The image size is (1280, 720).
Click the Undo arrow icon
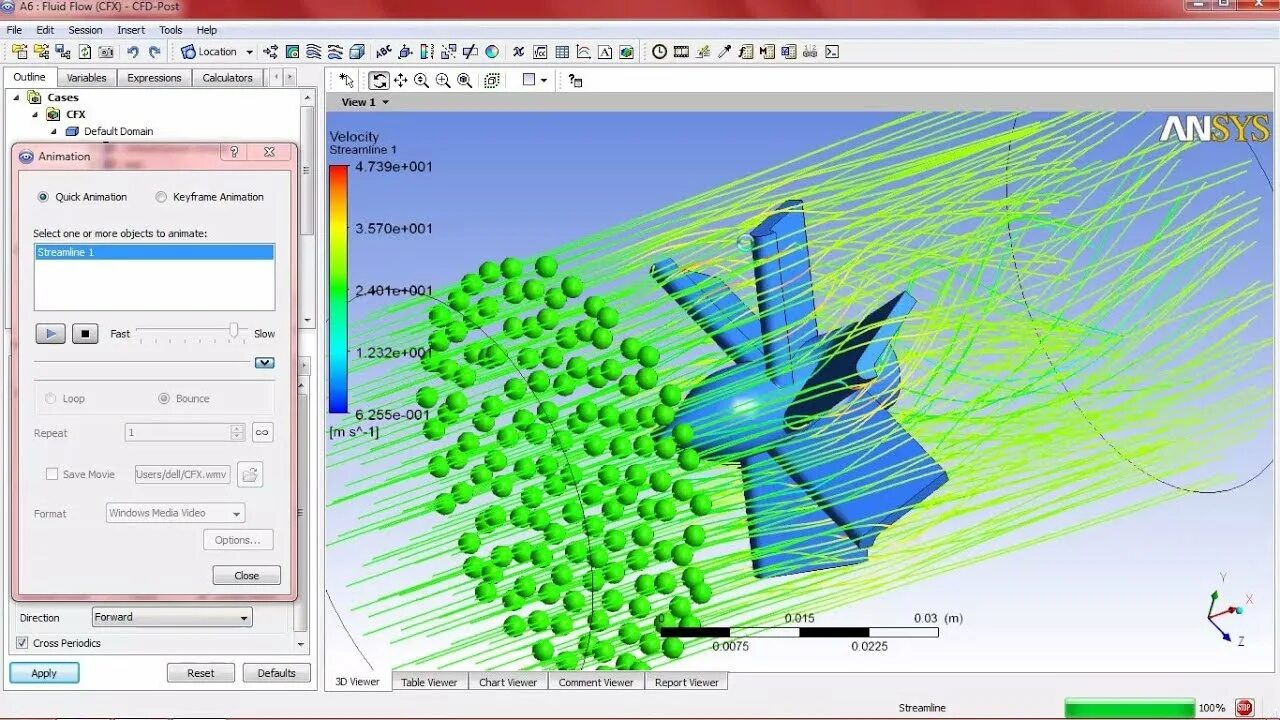133,51
